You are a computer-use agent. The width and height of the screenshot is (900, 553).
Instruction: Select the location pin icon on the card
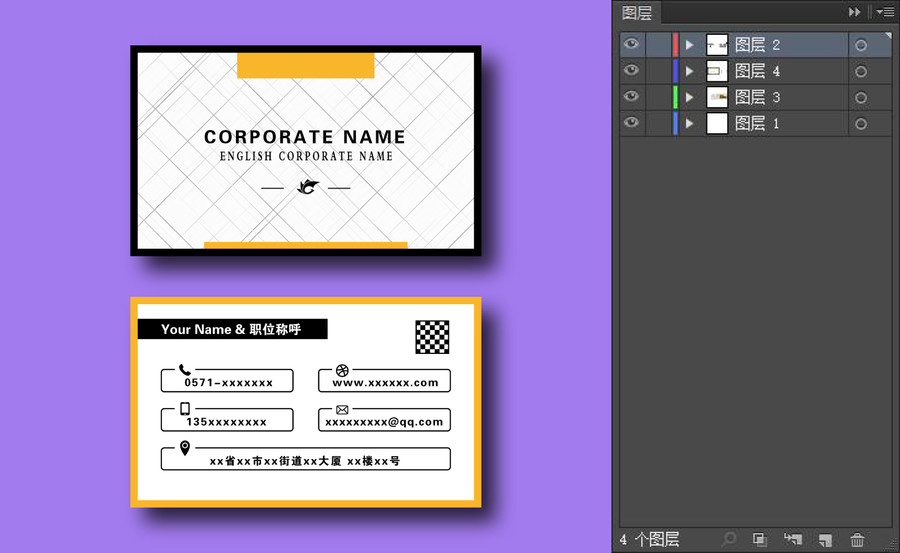point(185,448)
